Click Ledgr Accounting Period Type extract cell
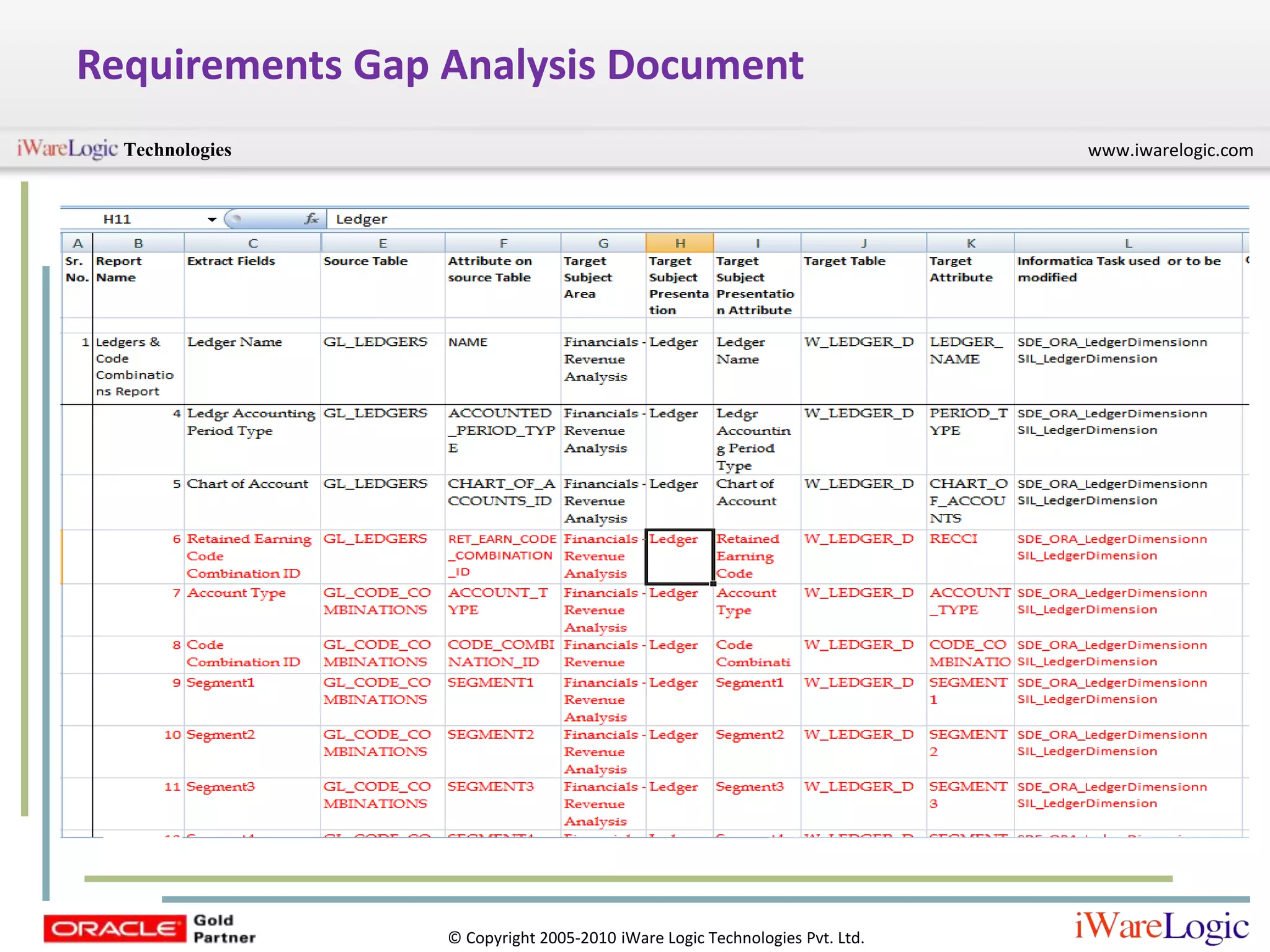 click(252, 439)
